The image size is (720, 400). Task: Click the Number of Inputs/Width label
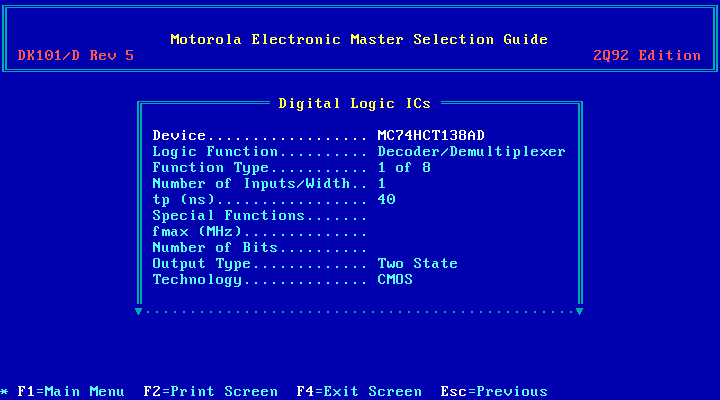pyautogui.click(x=251, y=184)
